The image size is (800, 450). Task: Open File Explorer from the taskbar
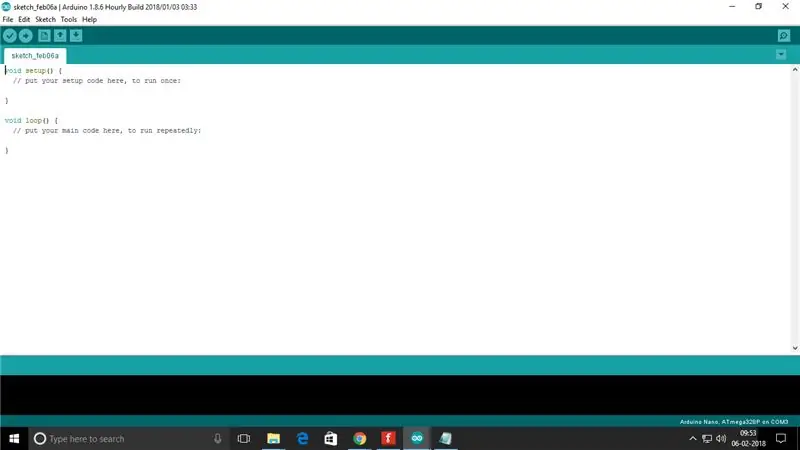pos(273,438)
